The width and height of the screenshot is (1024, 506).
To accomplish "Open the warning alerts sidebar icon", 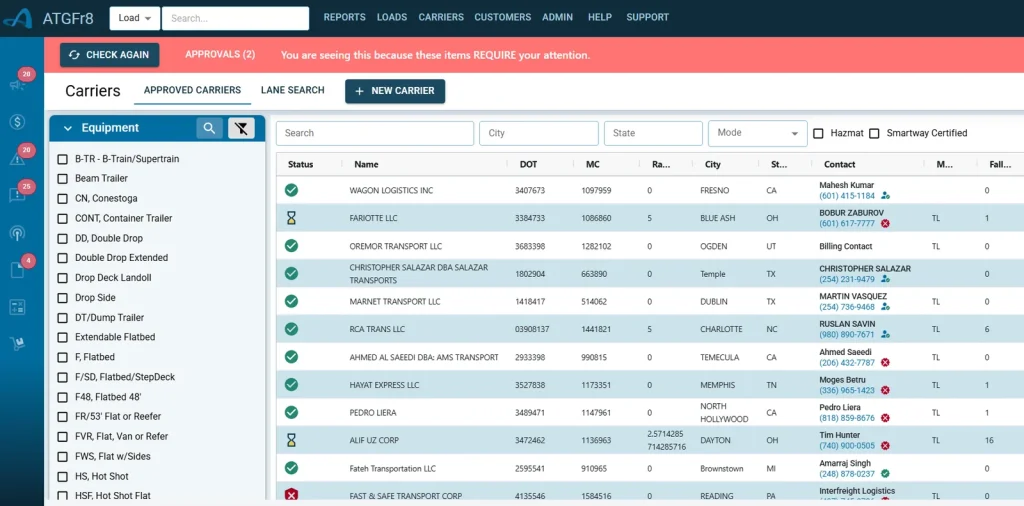I will click(x=17, y=159).
